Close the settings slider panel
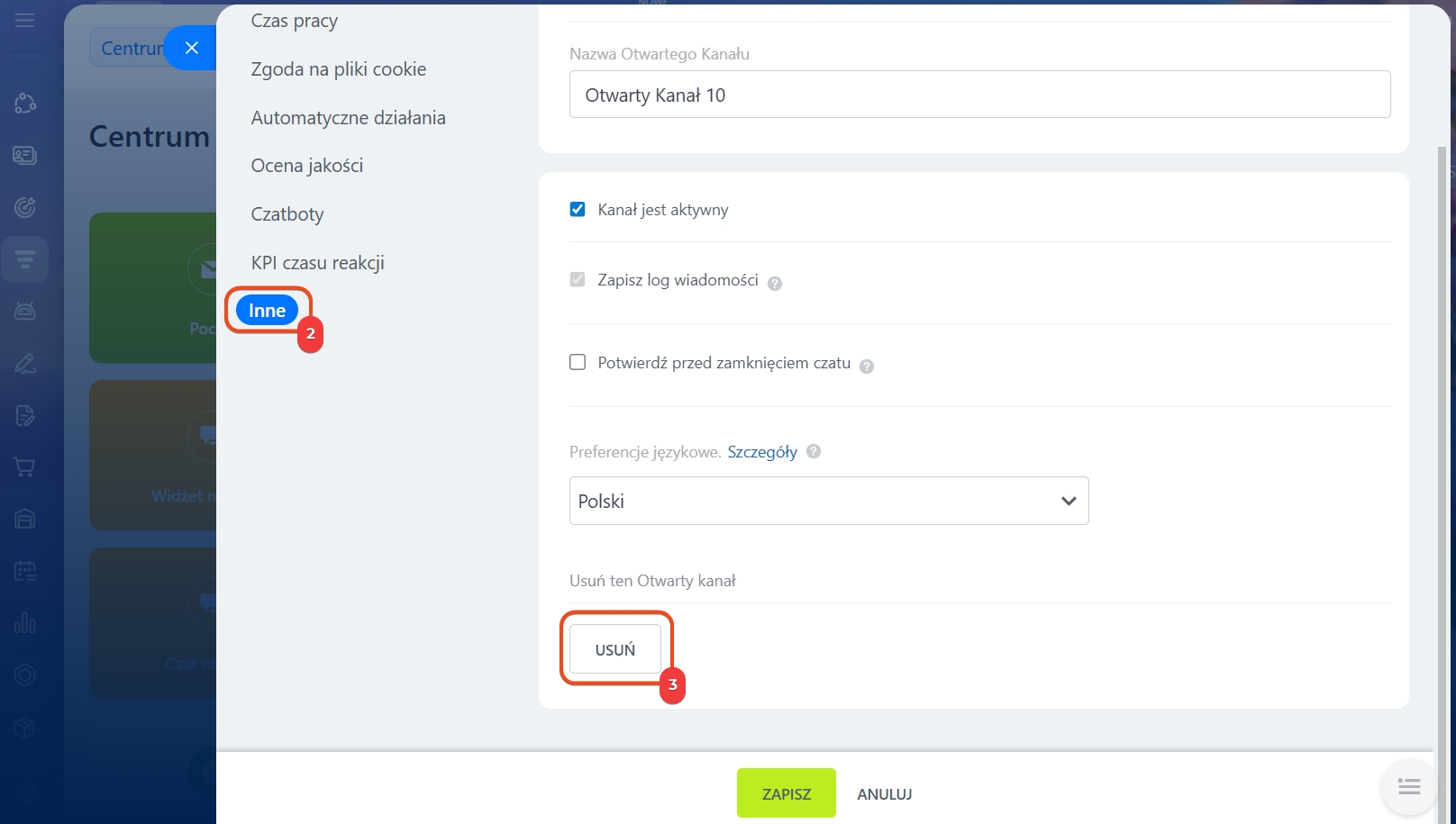Image resolution: width=1456 pixels, height=824 pixels. (191, 48)
